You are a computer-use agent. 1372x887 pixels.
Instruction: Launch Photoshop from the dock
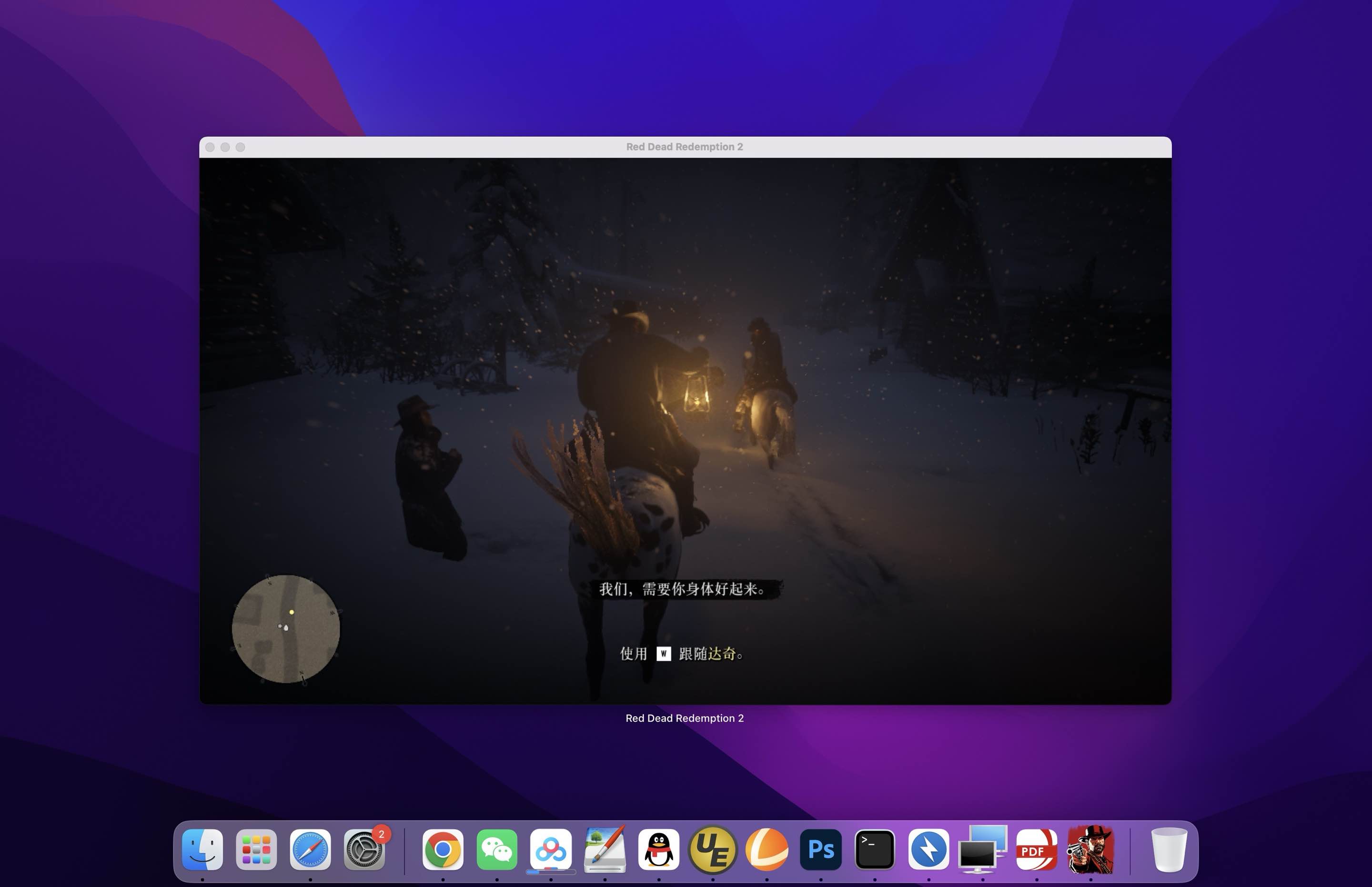[x=821, y=849]
